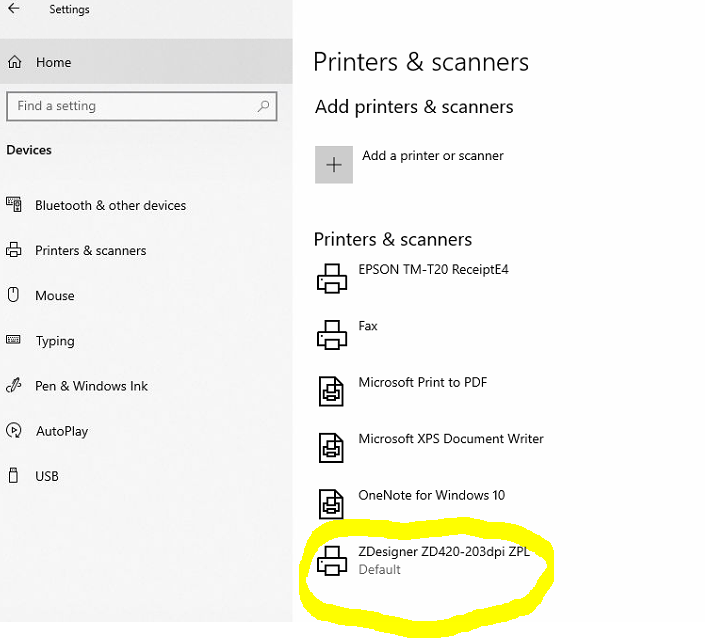Click the Fax printer icon
Image resolution: width=705 pixels, height=638 pixels.
[x=332, y=335]
